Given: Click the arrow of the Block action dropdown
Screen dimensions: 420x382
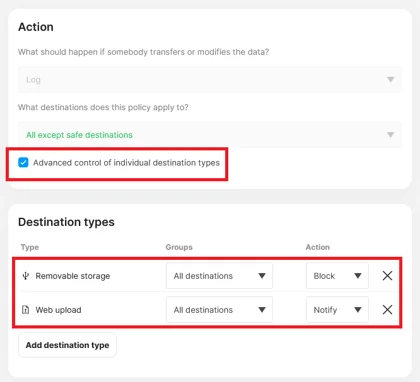Looking at the screenshot, I should click(x=358, y=276).
